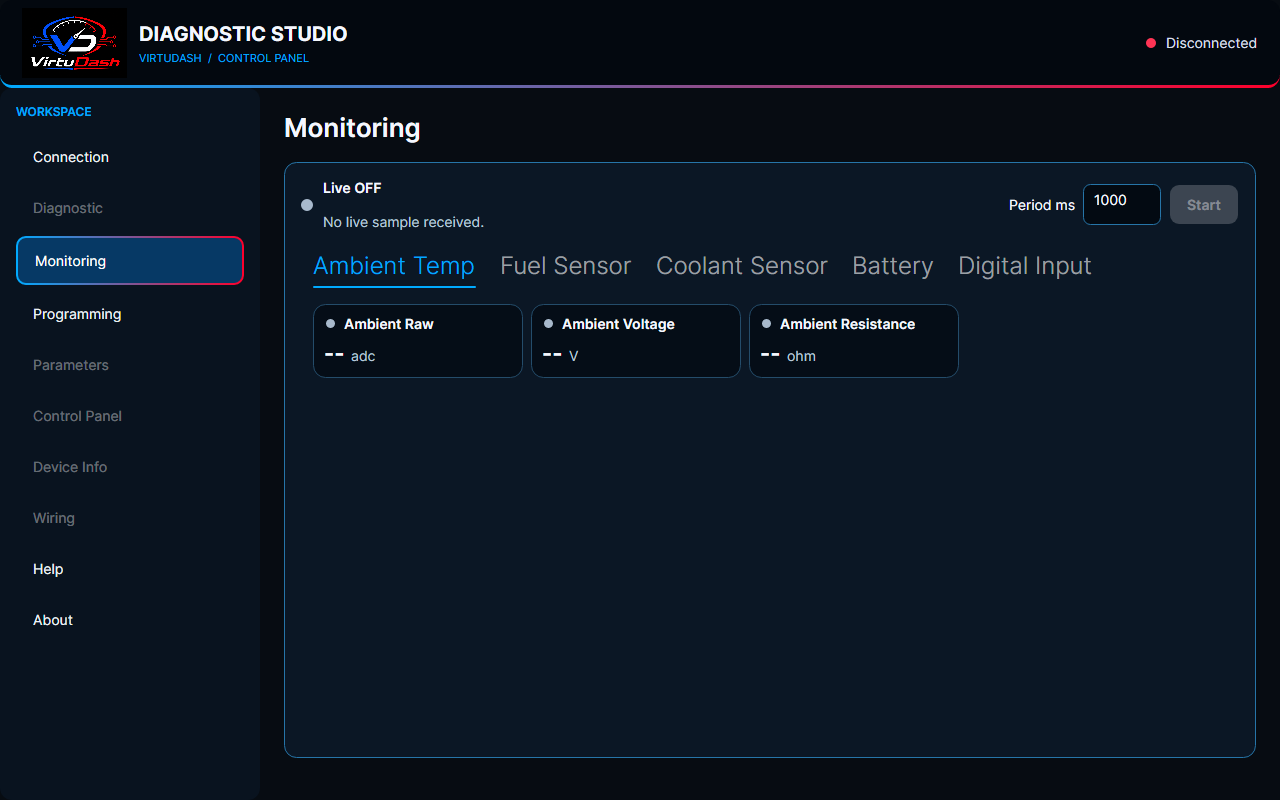Open the Help page
The height and width of the screenshot is (800, 1280).
point(130,569)
